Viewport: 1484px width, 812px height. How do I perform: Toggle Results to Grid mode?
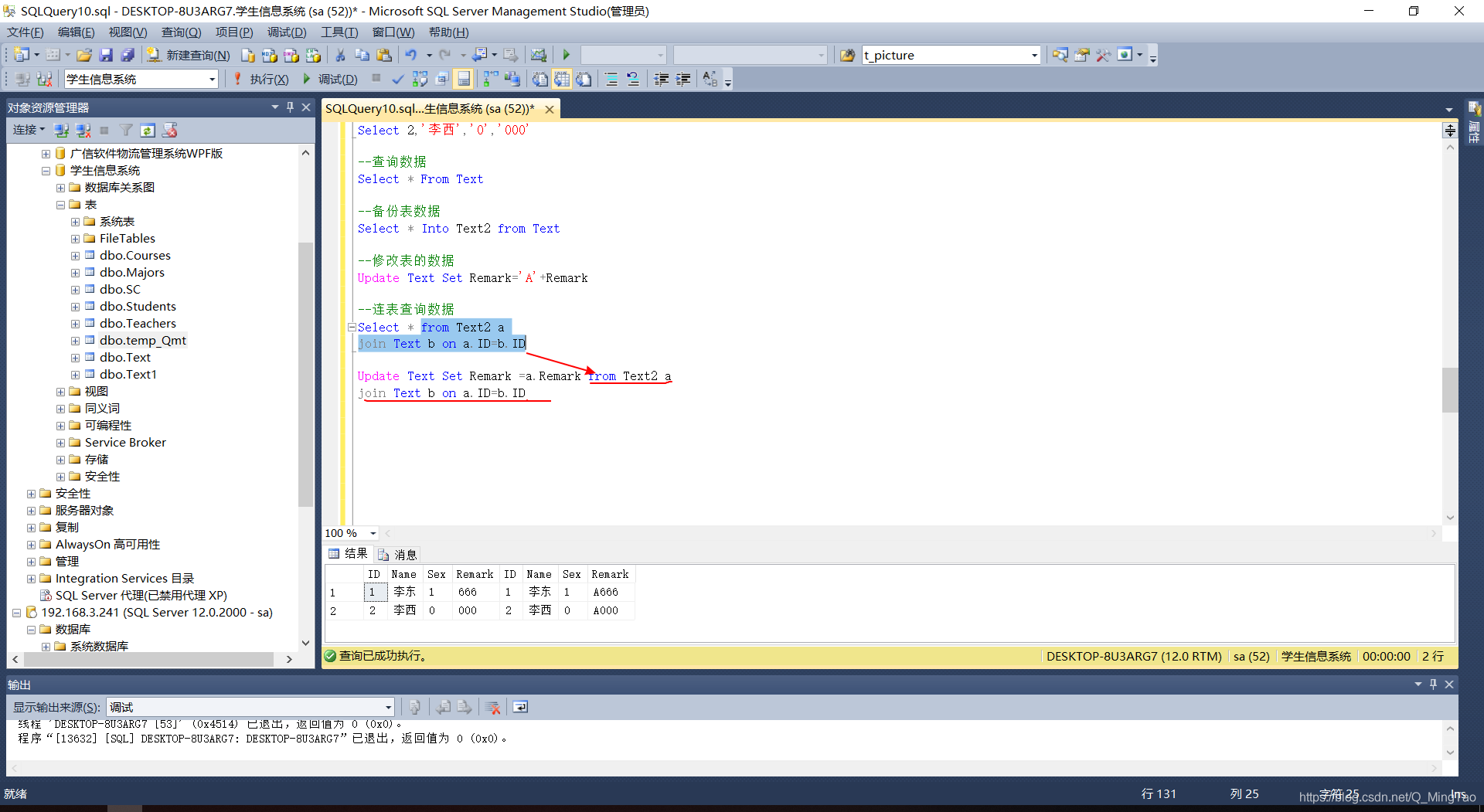pyautogui.click(x=562, y=79)
